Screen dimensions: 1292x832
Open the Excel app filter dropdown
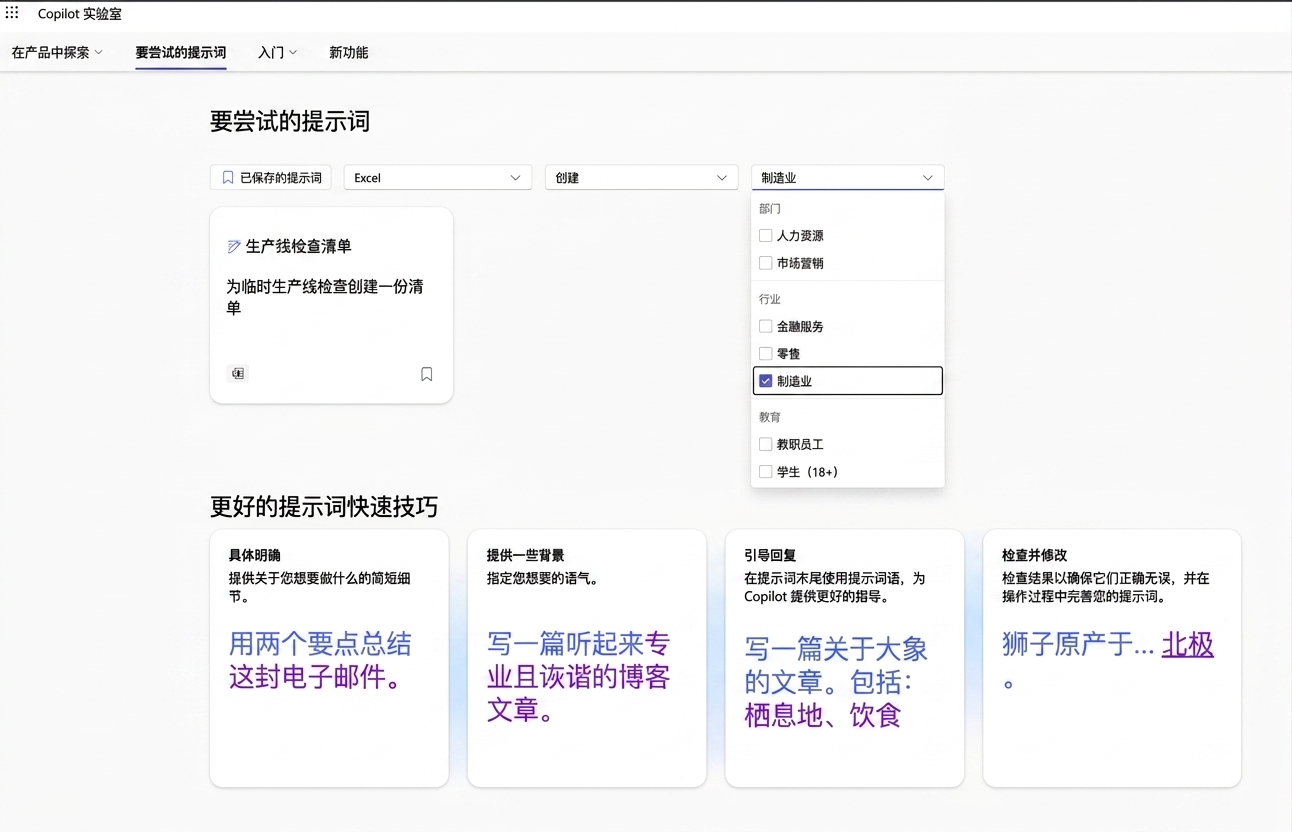pos(437,178)
